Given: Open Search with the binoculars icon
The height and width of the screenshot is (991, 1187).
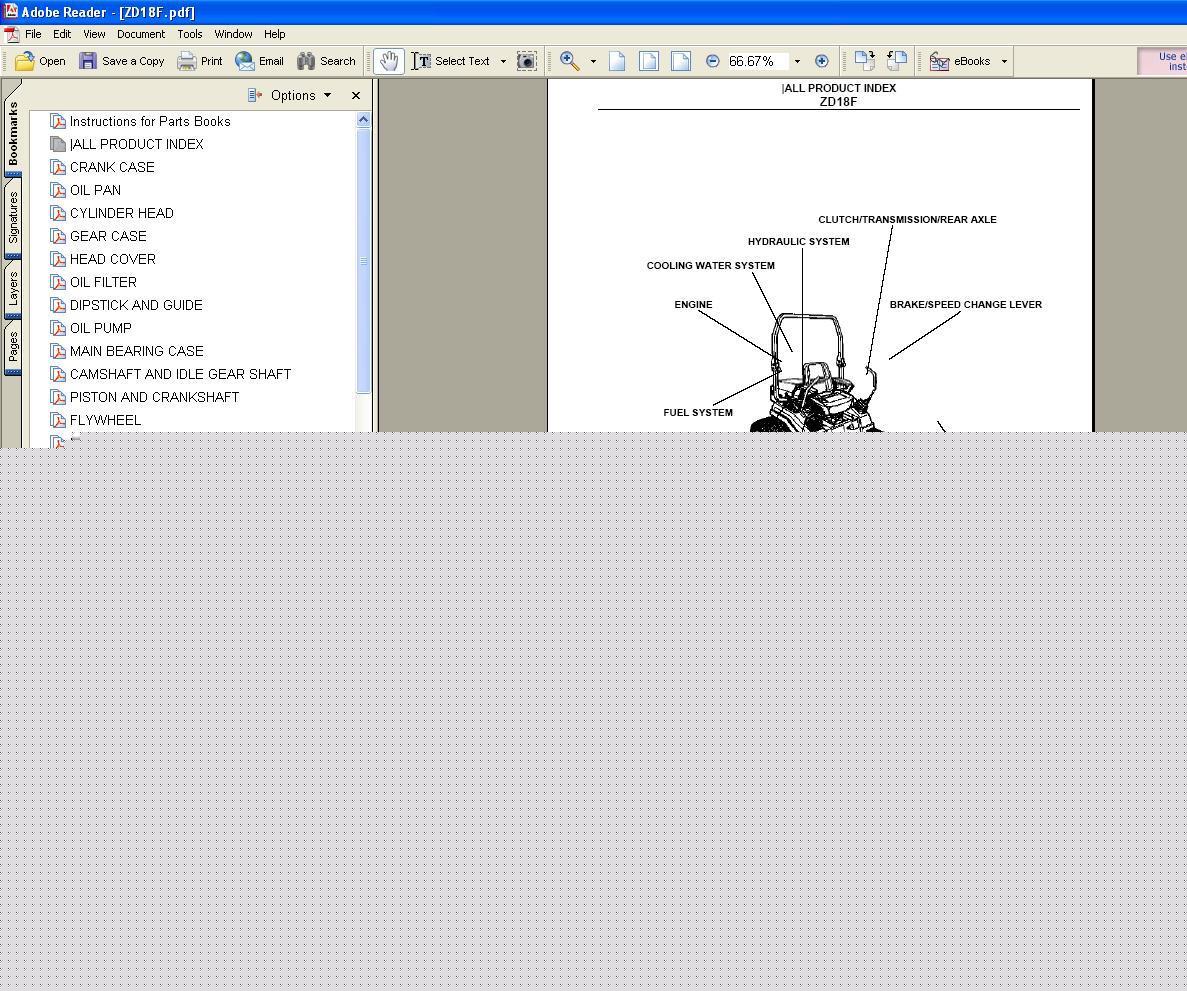Looking at the screenshot, I should point(326,61).
